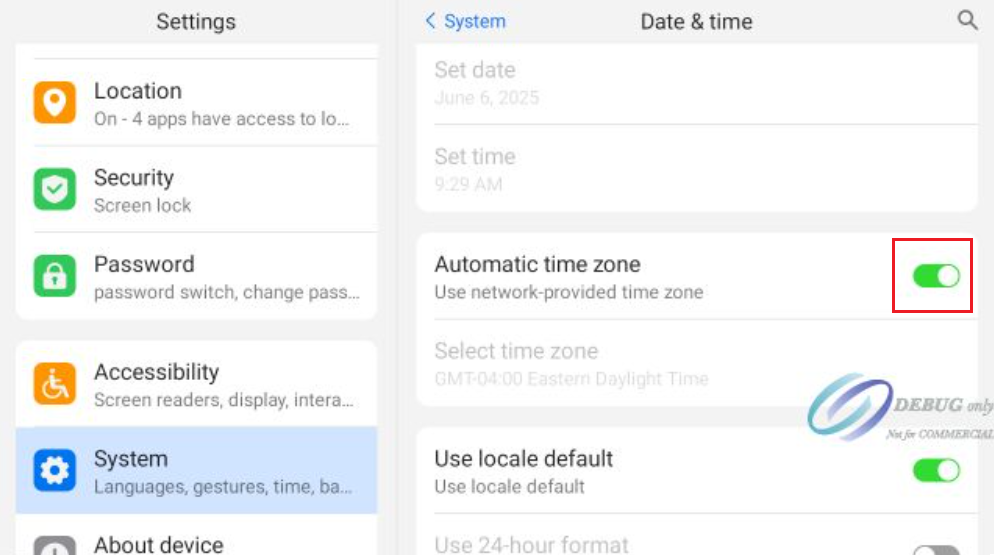Click the orange Accessibility wheelchair icon
994x555 pixels.
point(54,384)
